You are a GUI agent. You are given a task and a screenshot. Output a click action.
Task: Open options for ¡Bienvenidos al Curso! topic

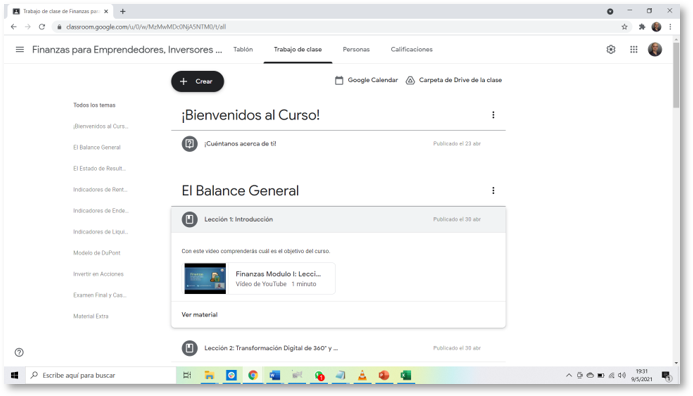[x=493, y=115]
